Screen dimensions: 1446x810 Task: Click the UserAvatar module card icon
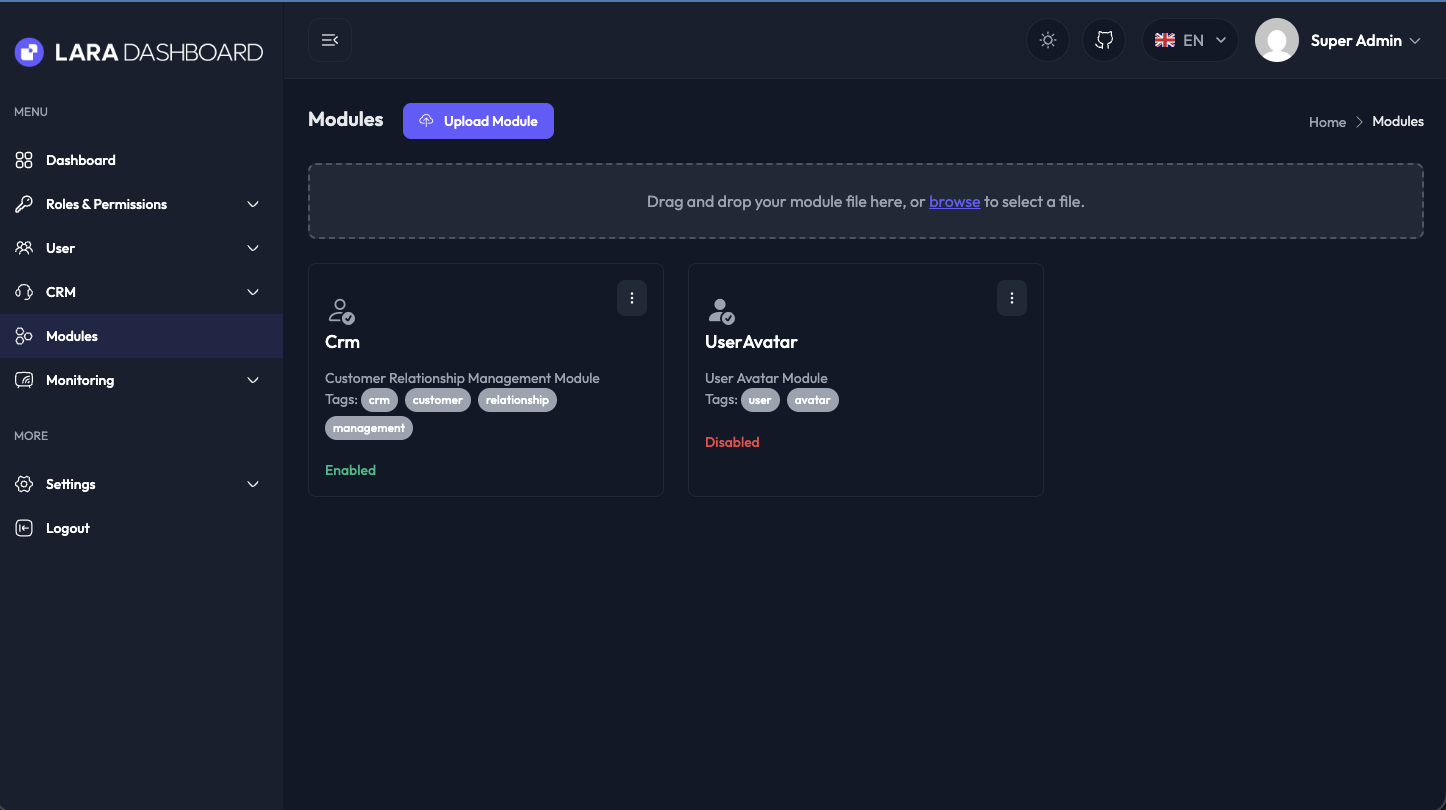point(721,311)
